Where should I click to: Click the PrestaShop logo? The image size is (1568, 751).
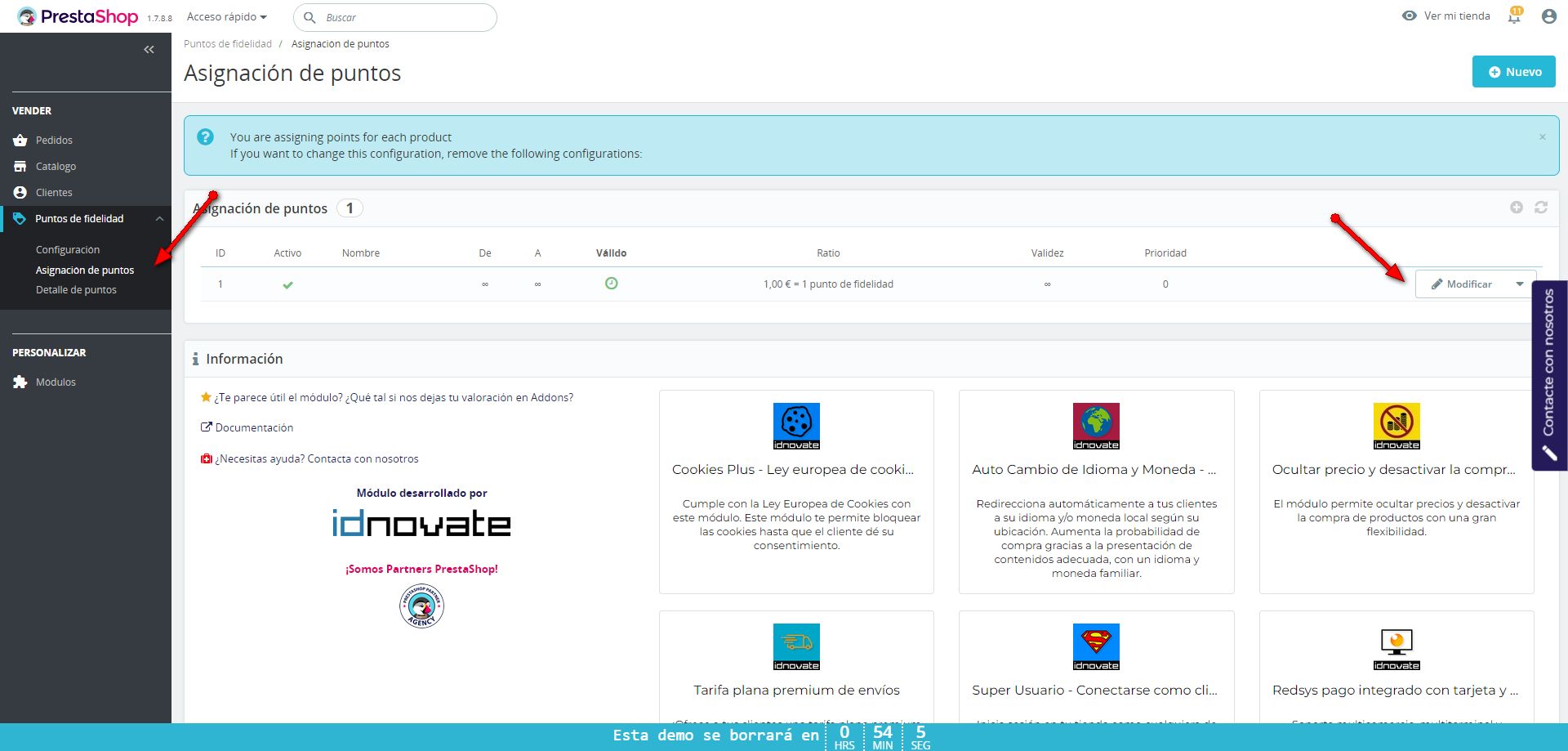point(78,16)
